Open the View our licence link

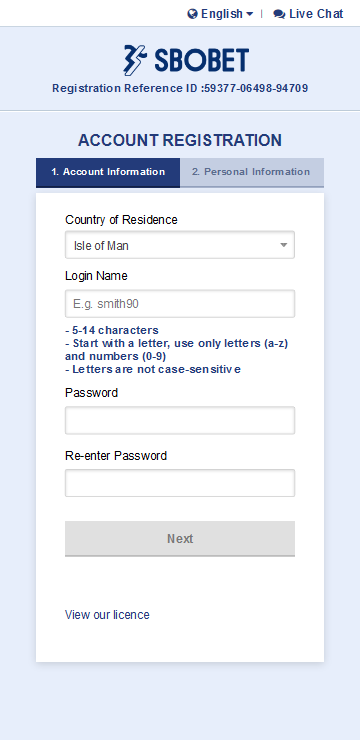107,615
